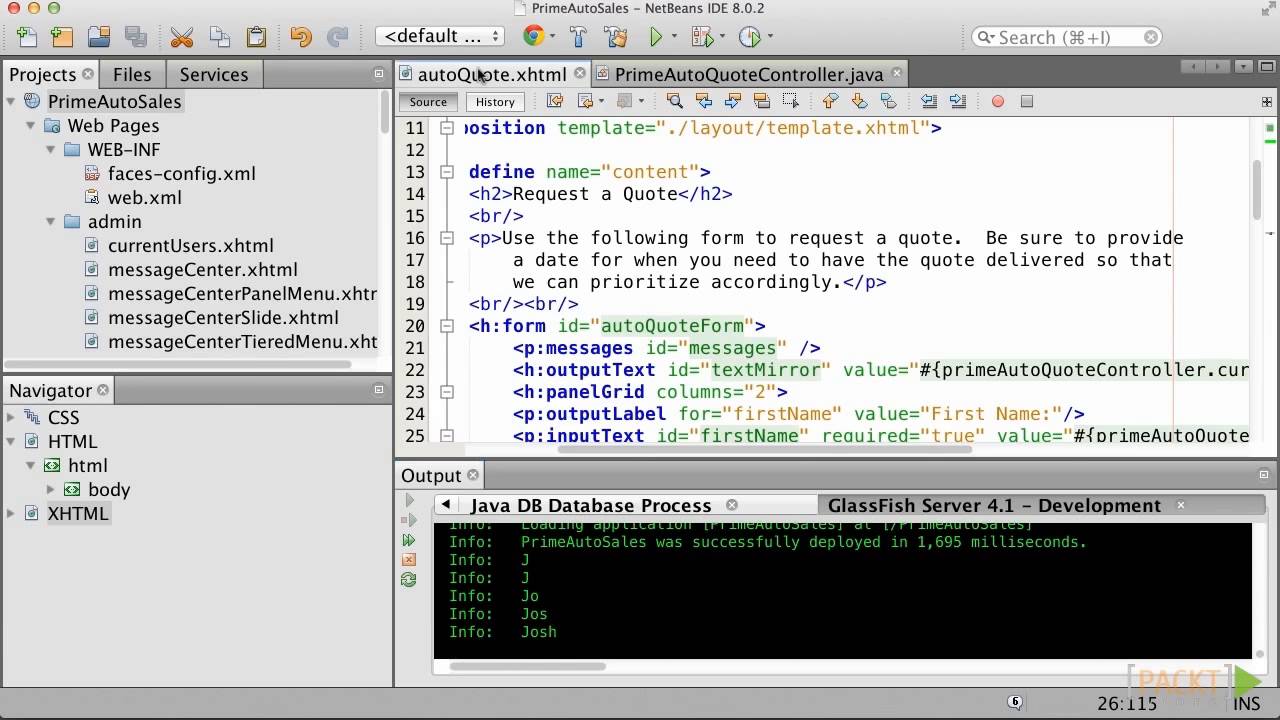Click the New Project icon
Screen dimensions: 1280x720
coord(62,37)
